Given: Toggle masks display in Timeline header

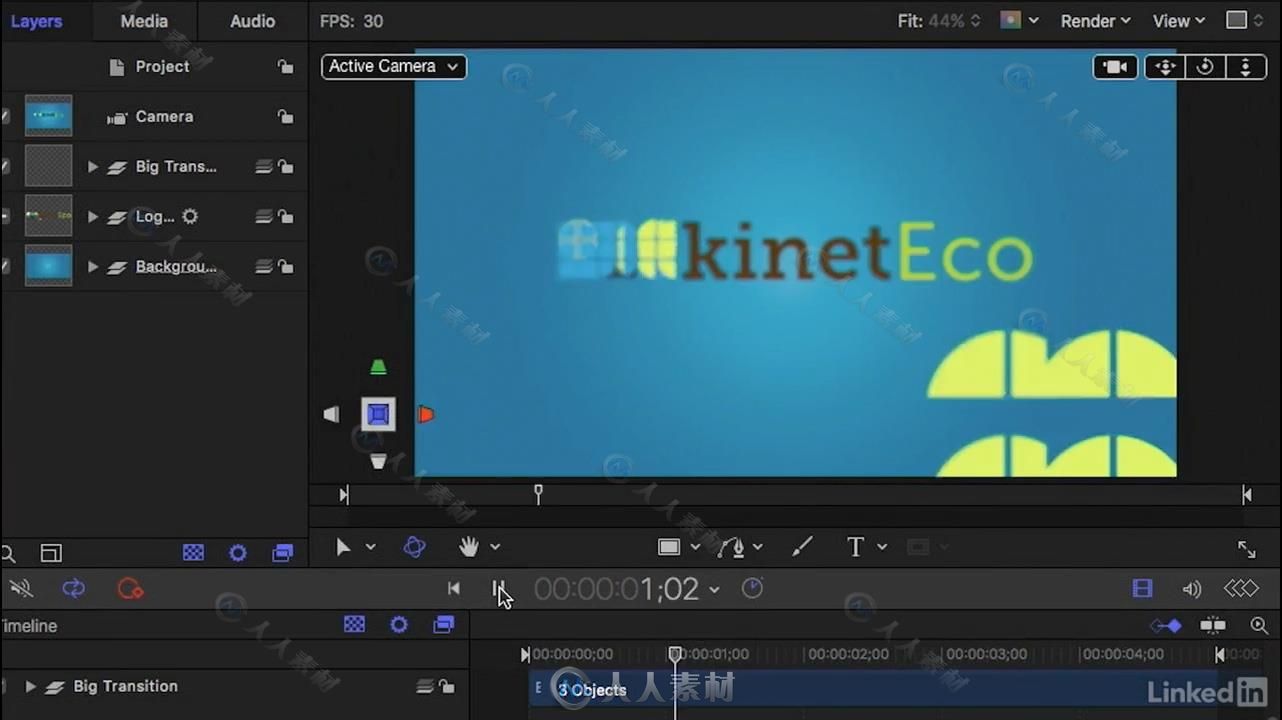Looking at the screenshot, I should [x=354, y=625].
